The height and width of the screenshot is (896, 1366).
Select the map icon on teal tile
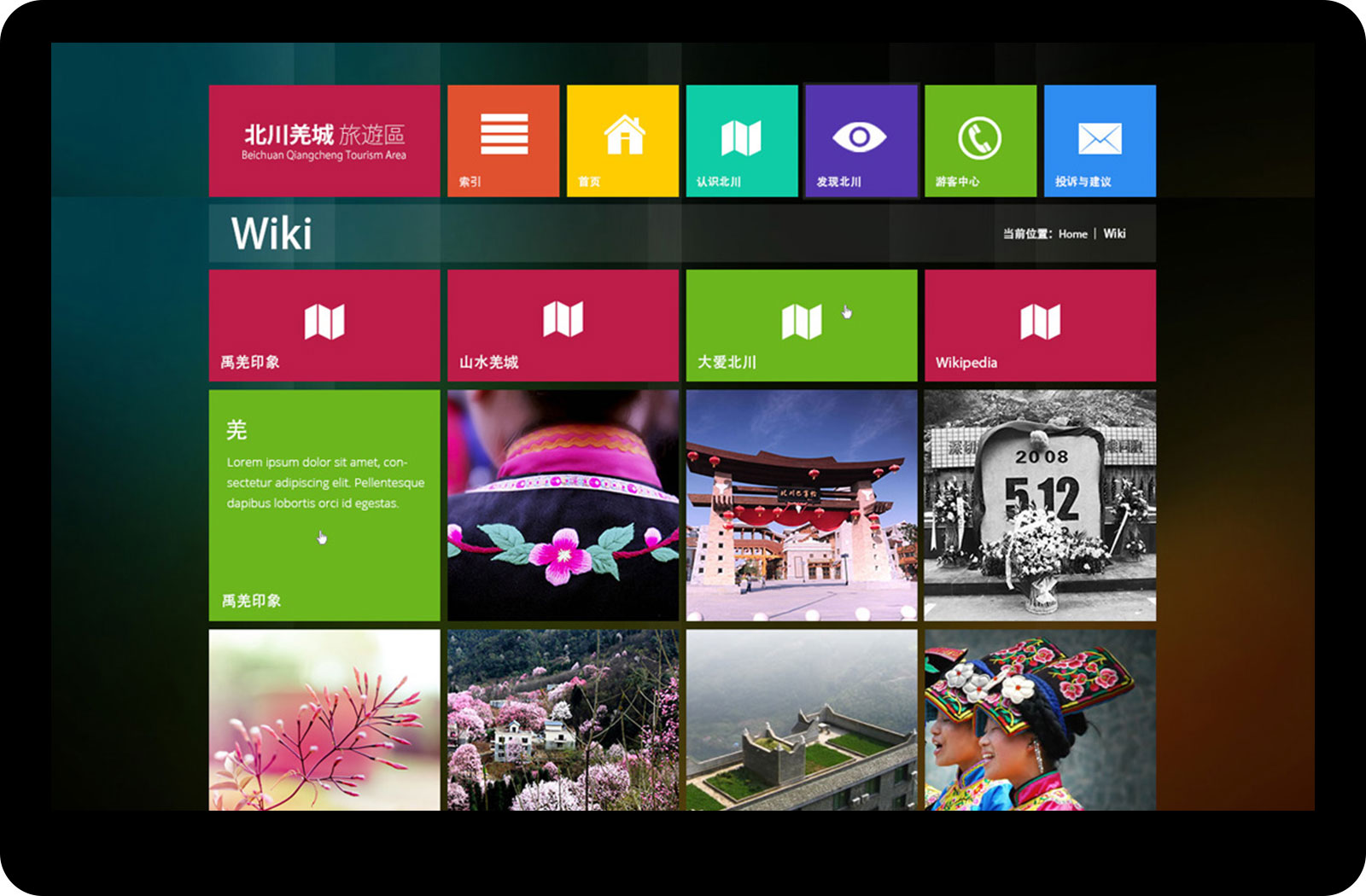[741, 137]
